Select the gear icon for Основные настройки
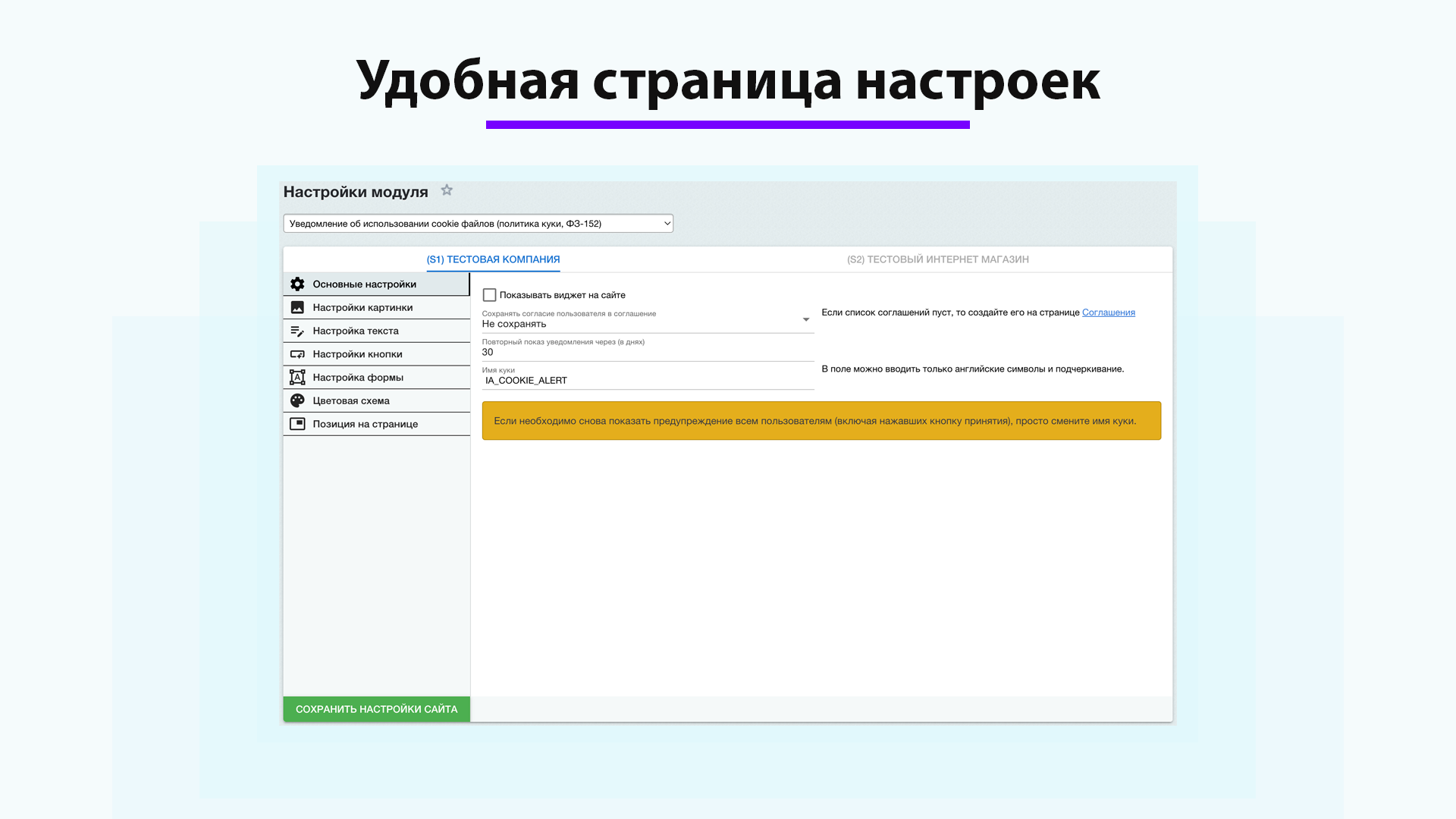Viewport: 1456px width, 819px height. (297, 284)
